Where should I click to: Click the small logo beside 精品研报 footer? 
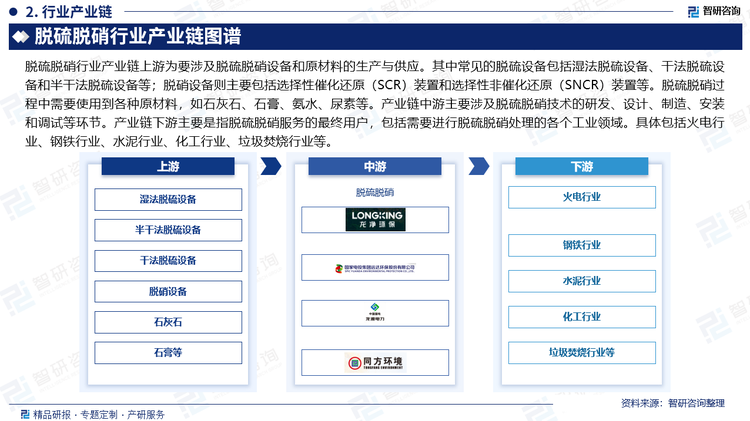25,414
